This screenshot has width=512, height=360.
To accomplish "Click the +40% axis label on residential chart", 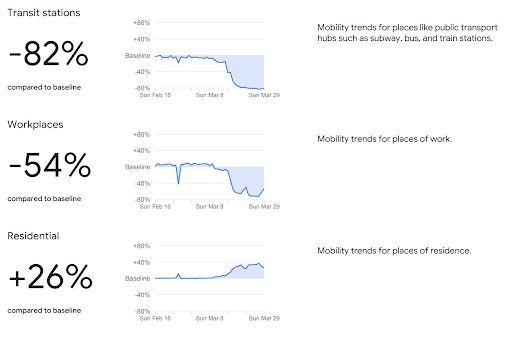I will 142,263.
